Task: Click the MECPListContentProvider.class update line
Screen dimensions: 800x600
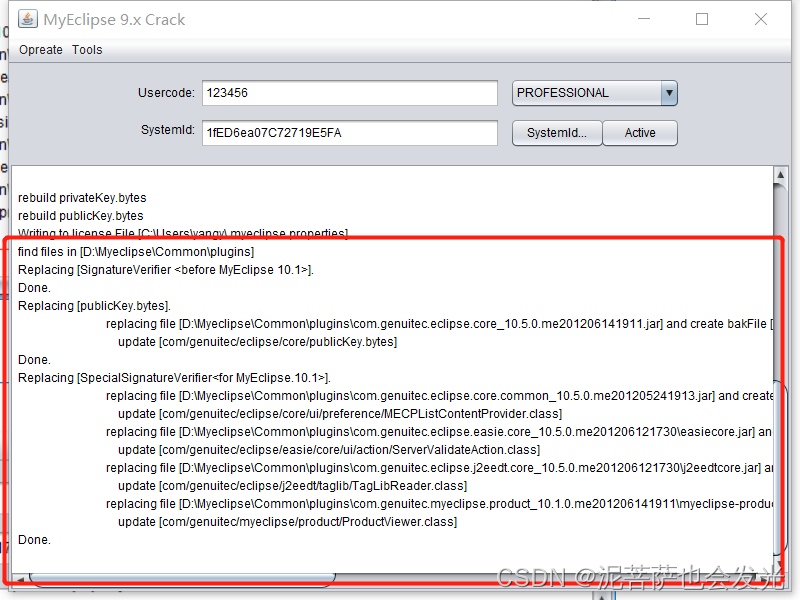Action: pyautogui.click(x=340, y=414)
